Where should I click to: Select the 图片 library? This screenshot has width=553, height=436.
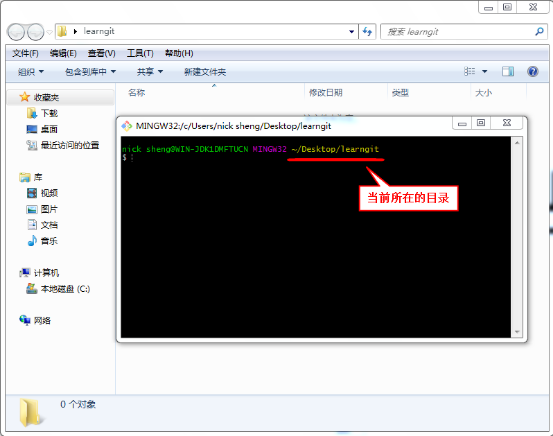(x=49, y=209)
